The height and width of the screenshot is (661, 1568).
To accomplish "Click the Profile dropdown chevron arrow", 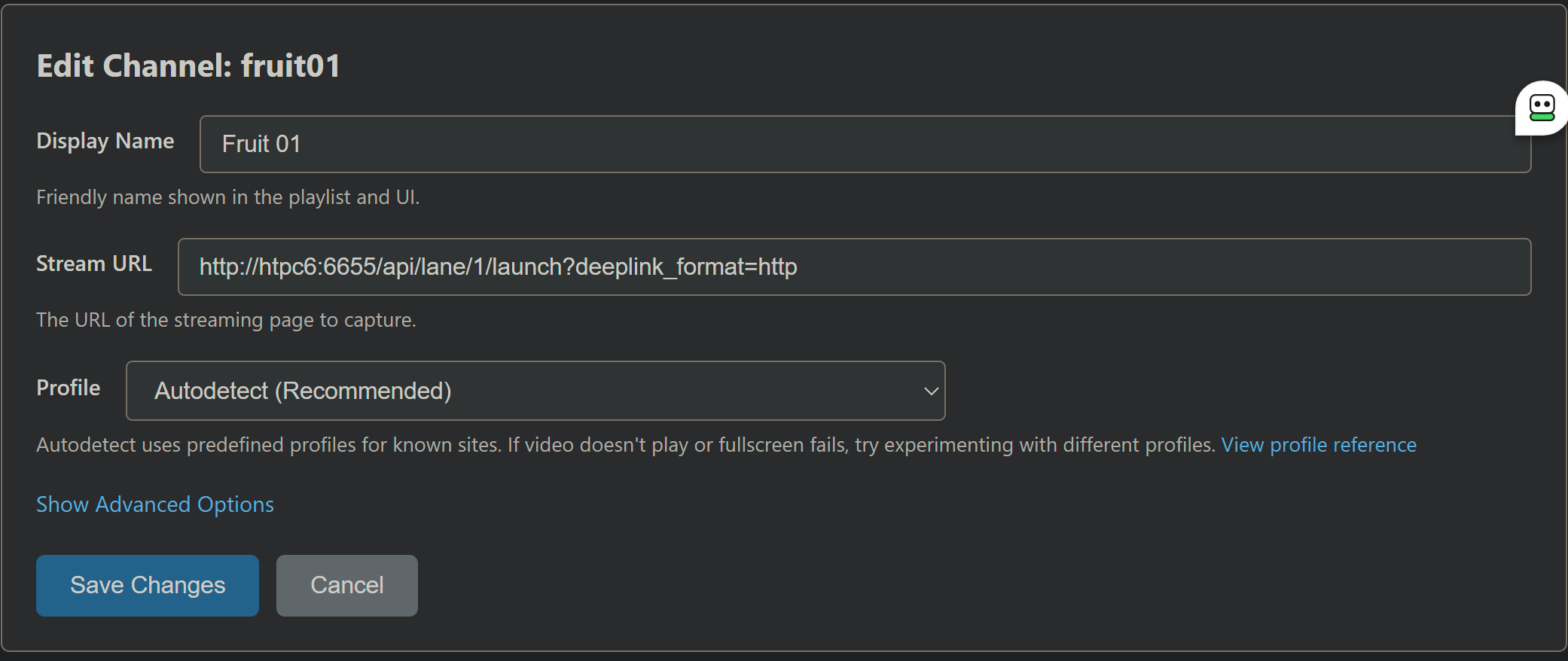I will [x=931, y=391].
